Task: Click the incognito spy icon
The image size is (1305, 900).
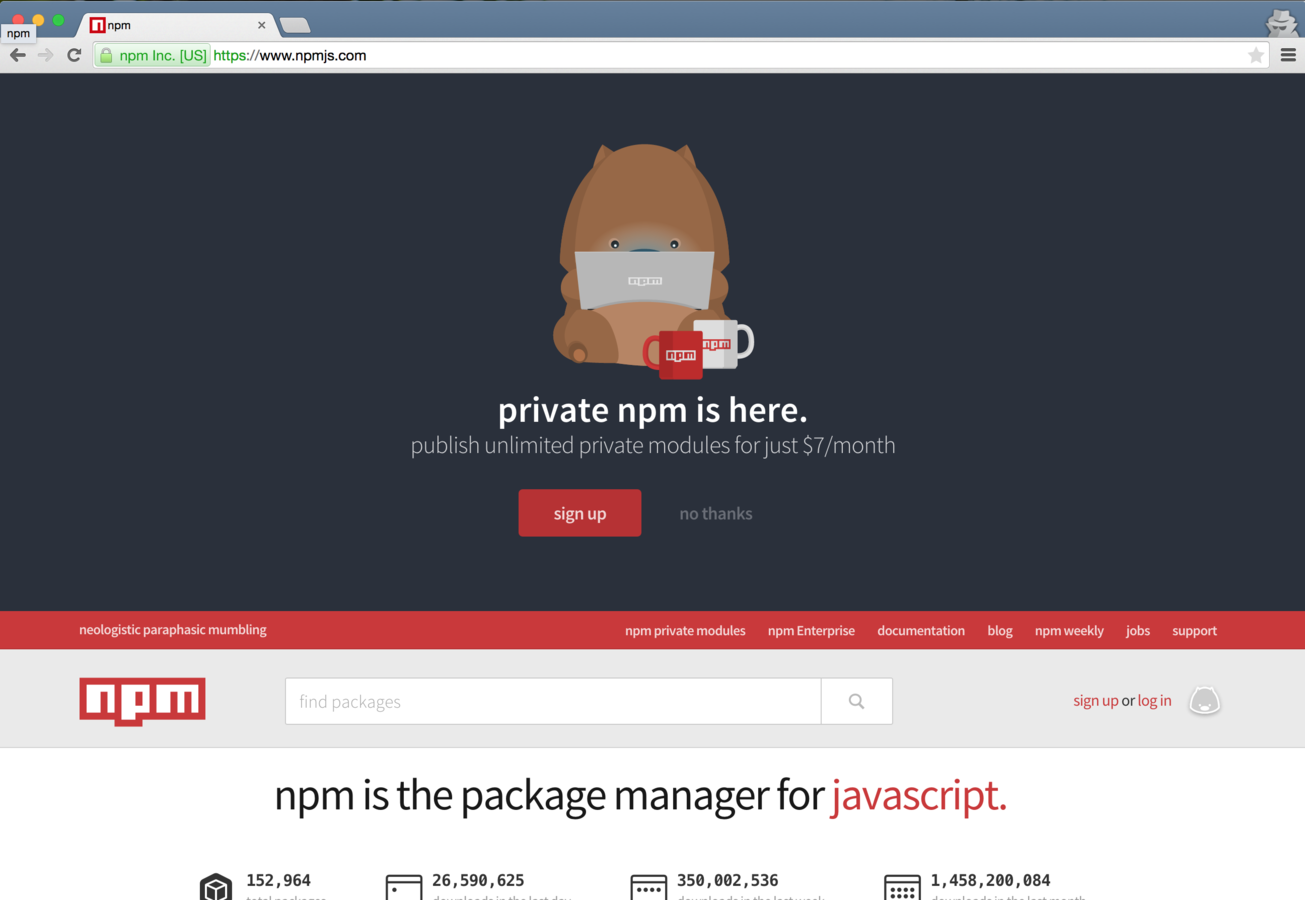Action: tap(1281, 22)
